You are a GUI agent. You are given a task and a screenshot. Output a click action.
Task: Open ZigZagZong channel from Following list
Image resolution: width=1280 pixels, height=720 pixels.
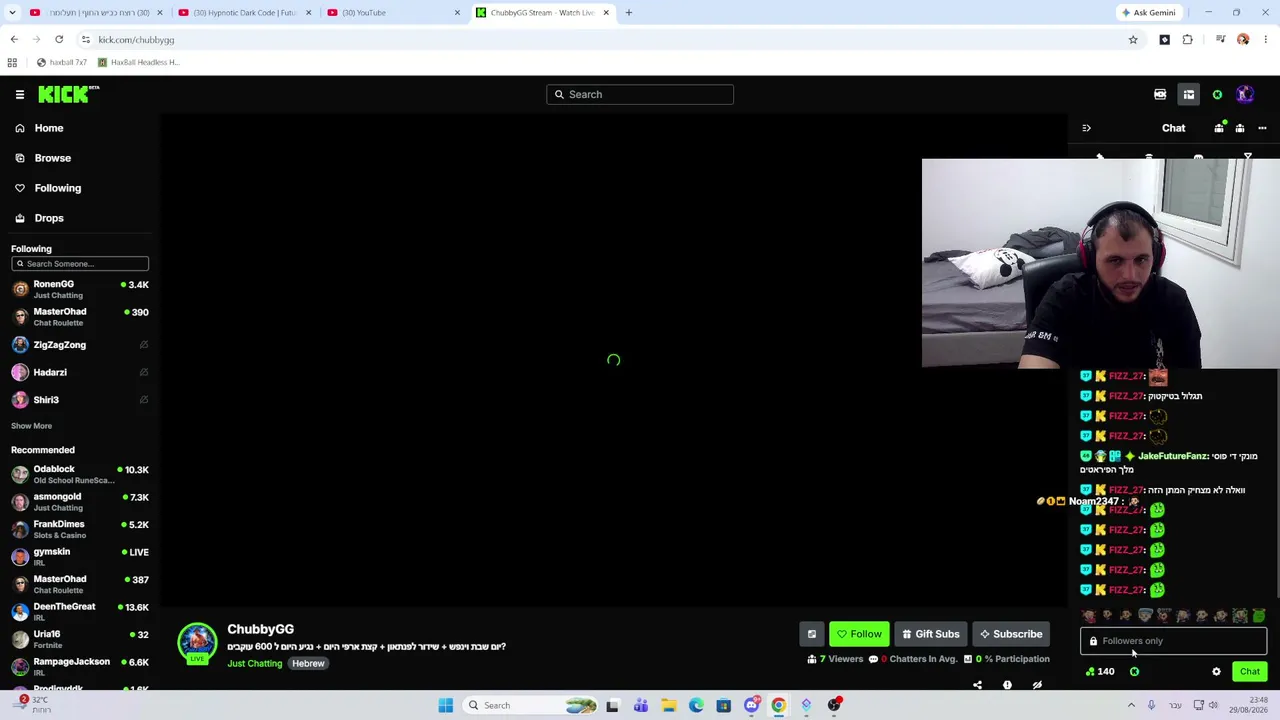[80, 345]
